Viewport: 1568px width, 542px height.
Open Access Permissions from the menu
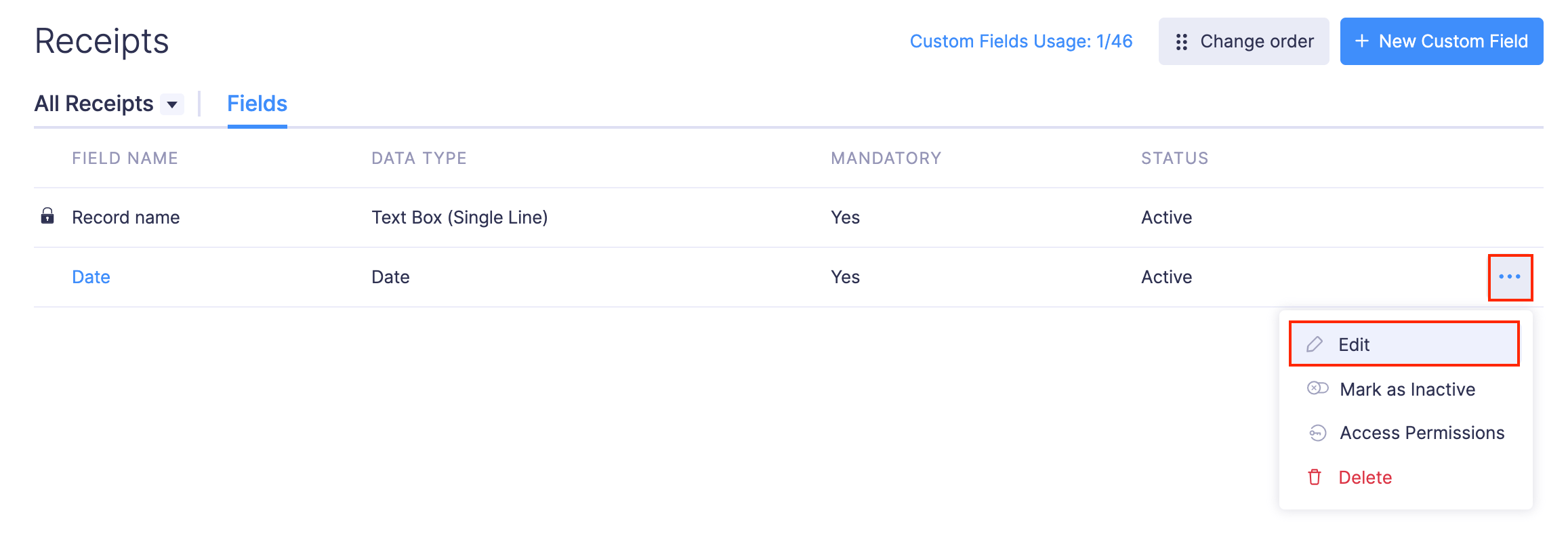1422,433
